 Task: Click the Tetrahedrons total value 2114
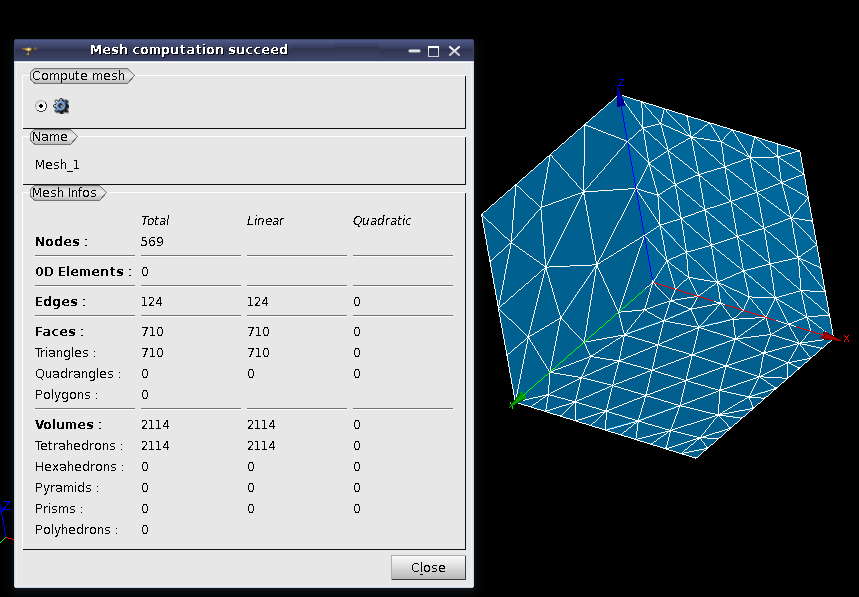click(x=155, y=445)
